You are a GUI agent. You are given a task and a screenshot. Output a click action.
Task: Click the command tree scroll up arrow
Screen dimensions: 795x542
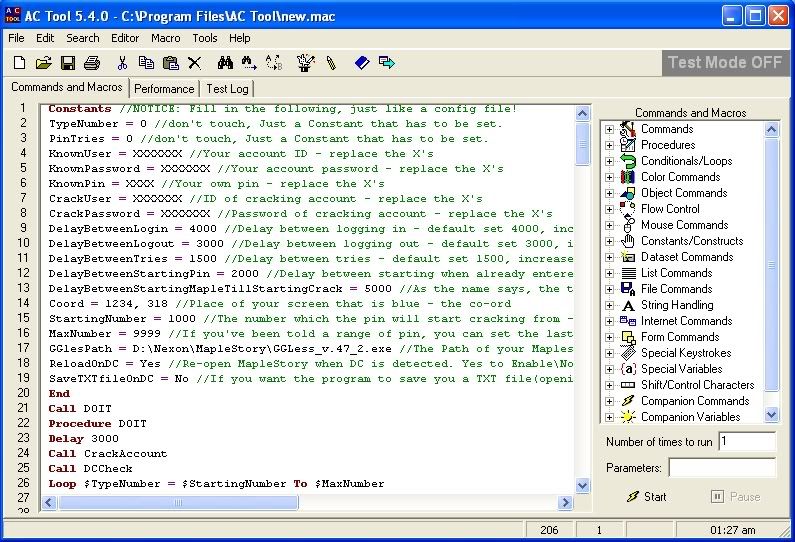tap(771, 130)
